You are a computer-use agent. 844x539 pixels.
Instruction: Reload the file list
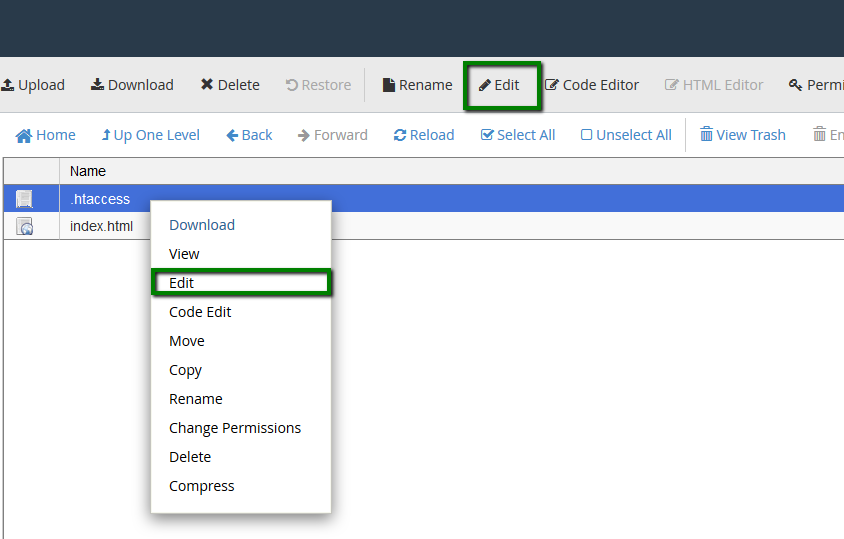pos(424,135)
